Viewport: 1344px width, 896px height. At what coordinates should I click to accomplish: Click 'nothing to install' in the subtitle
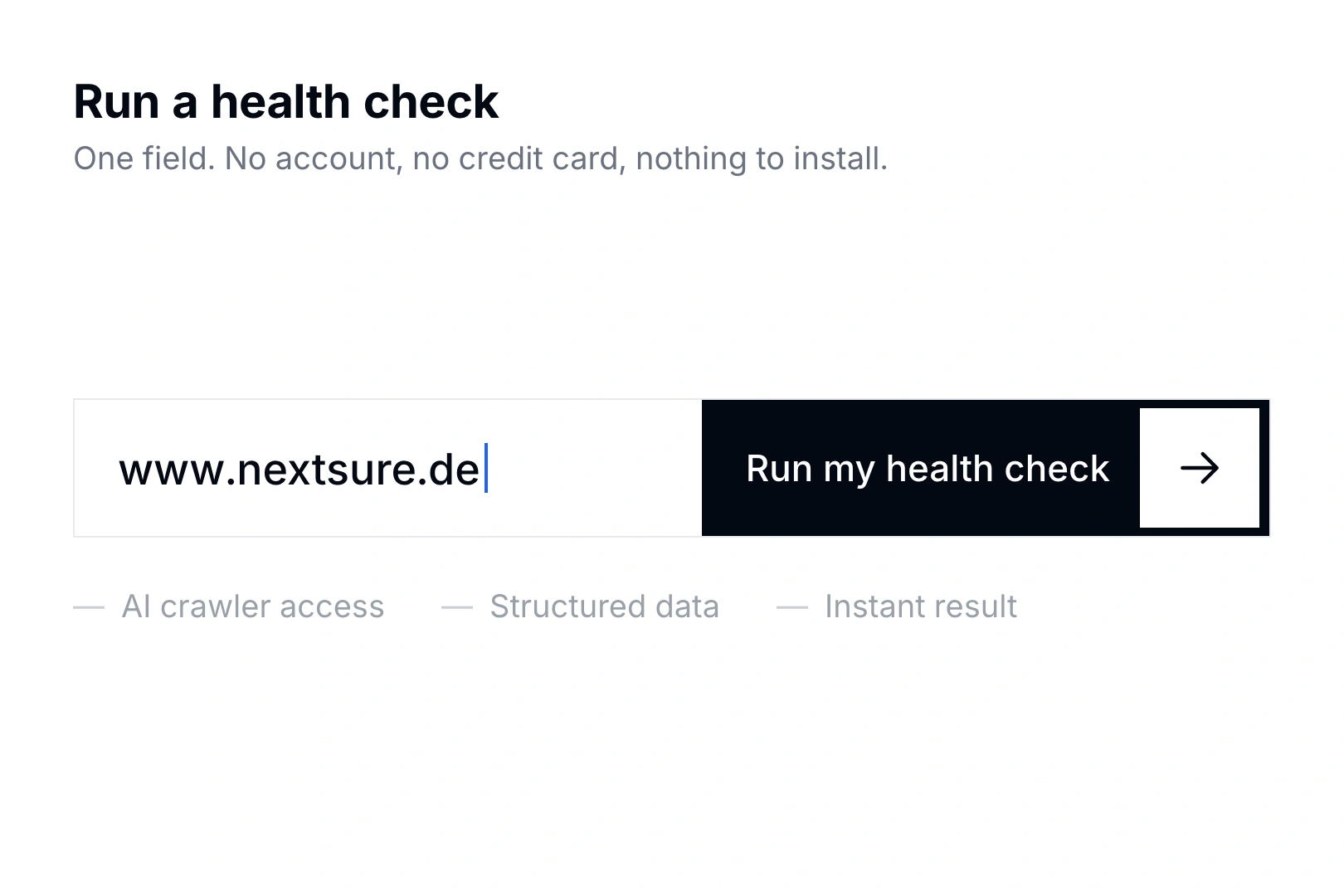762,158
